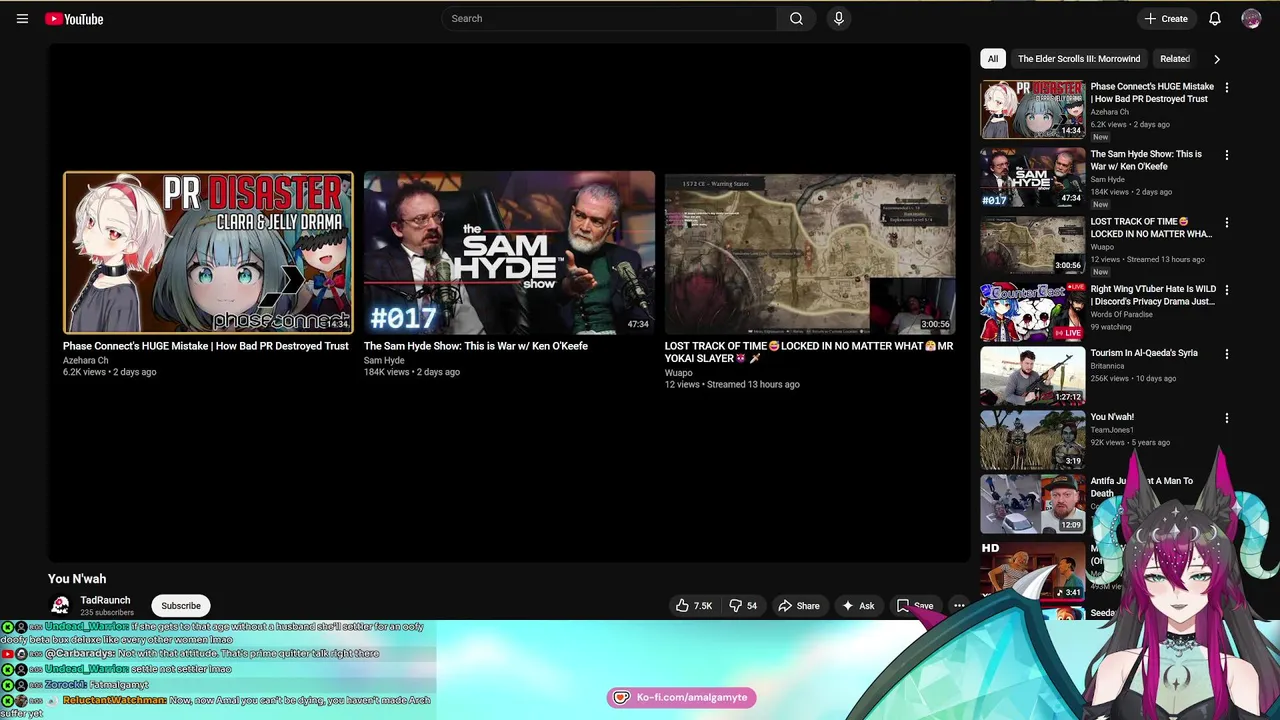
Task: Save the video to a playlist
Action: point(915,605)
